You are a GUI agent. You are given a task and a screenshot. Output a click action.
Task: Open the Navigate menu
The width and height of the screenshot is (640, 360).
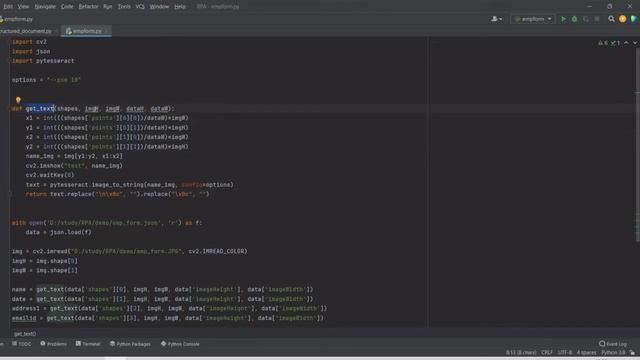tap(45, 7)
